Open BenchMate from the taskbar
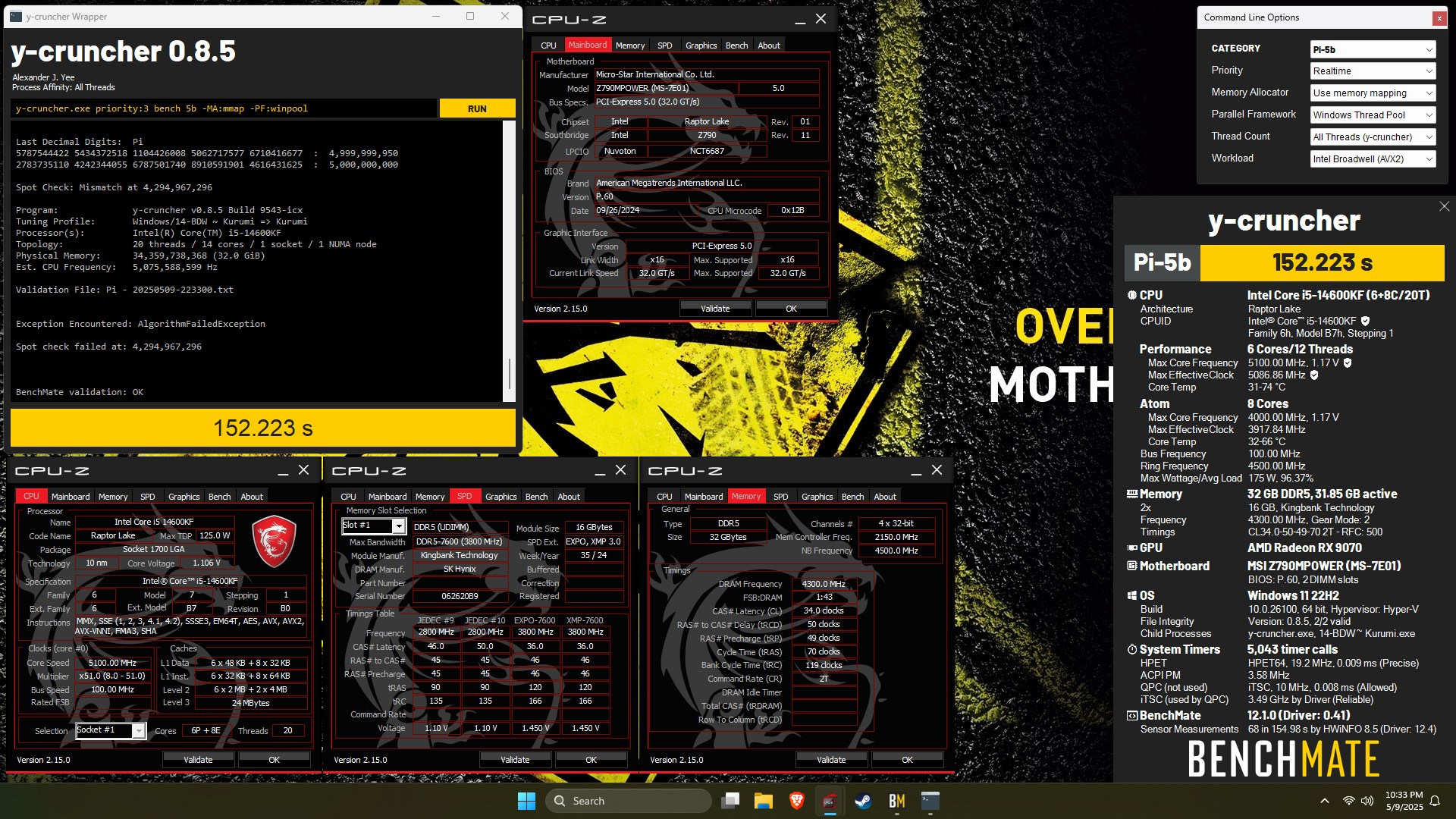 tap(897, 801)
